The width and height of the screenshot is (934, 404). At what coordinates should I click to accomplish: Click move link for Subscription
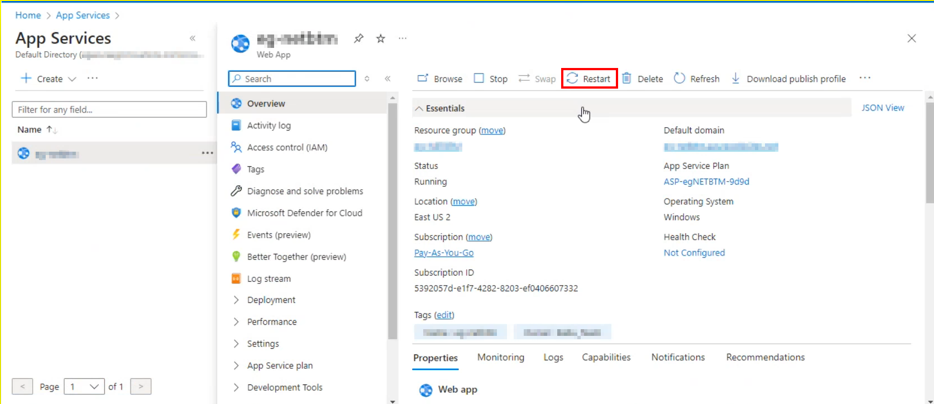tap(479, 237)
